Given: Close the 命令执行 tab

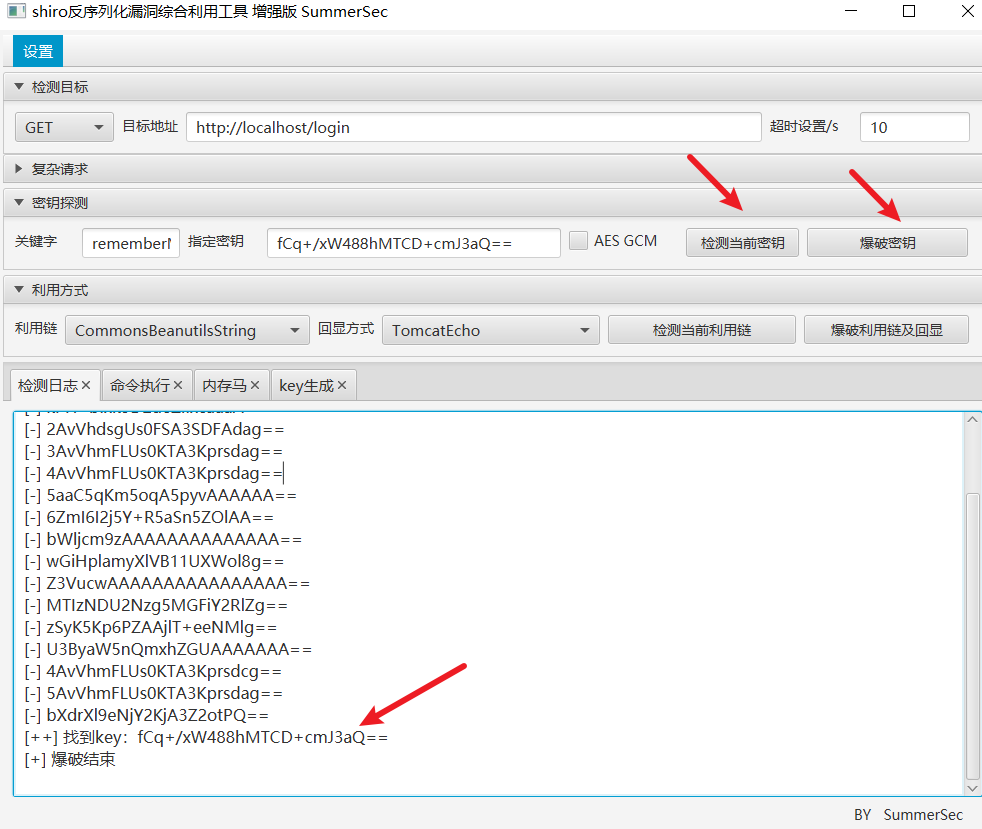Looking at the screenshot, I should coord(178,385).
